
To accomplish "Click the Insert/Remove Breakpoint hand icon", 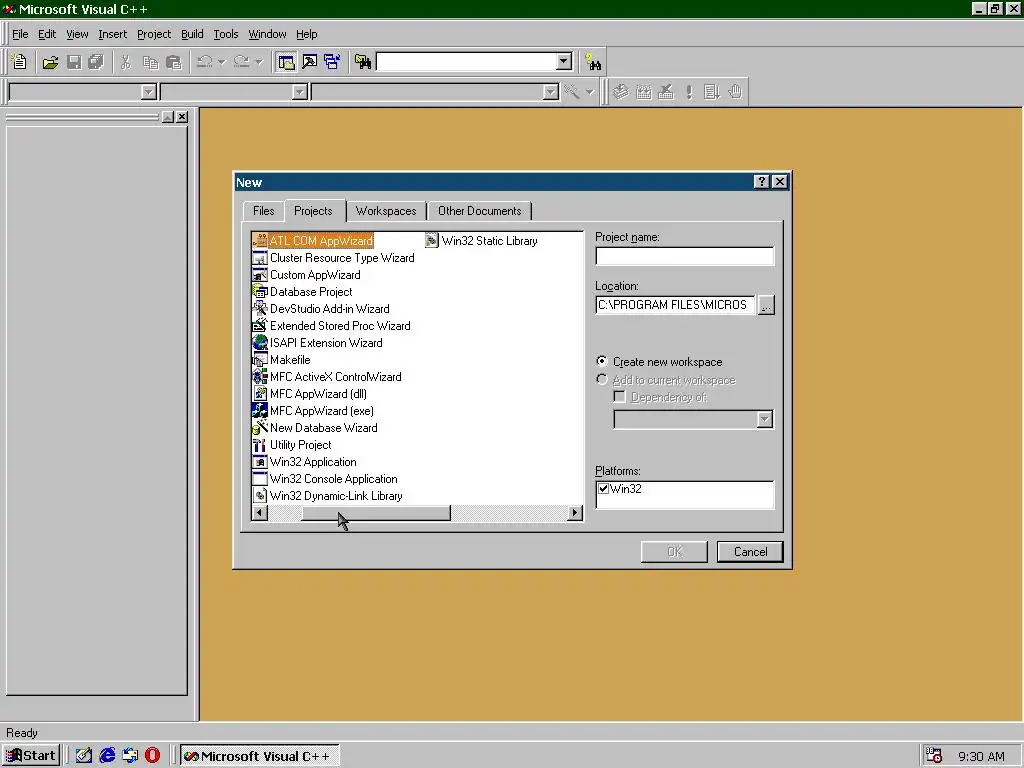I will [735, 91].
